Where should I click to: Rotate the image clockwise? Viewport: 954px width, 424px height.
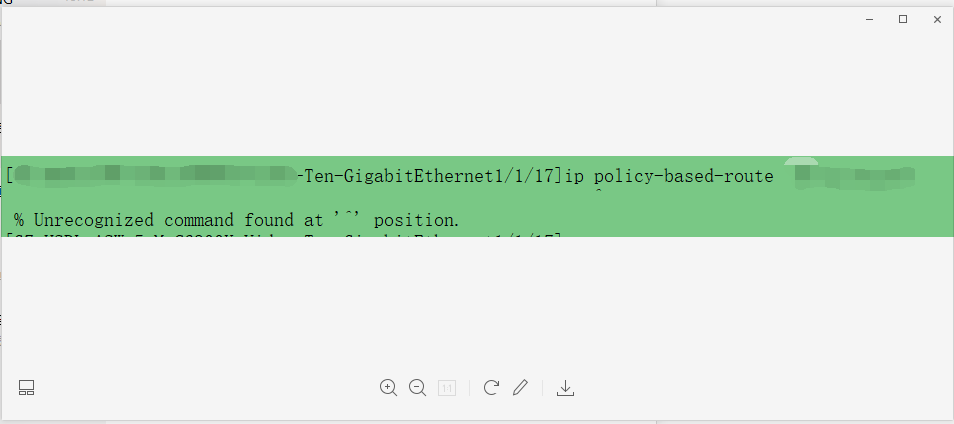tap(491, 387)
